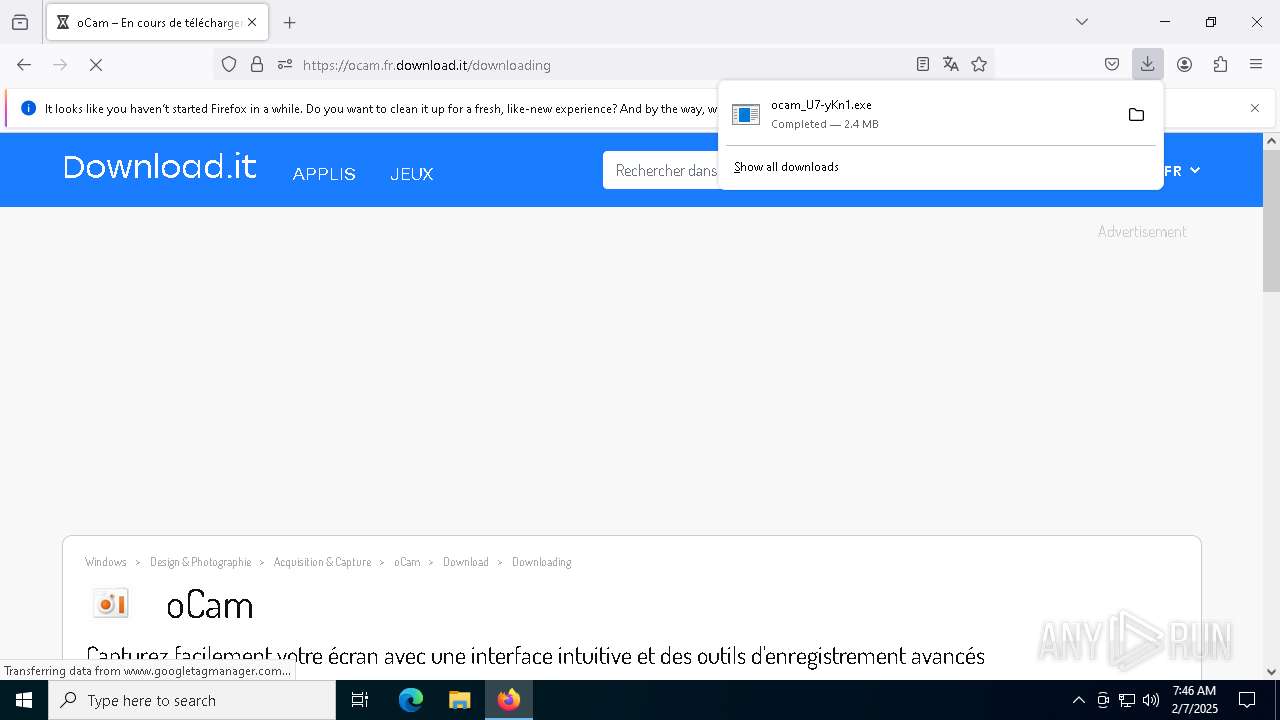Screen dimensions: 1280x720
Task: Open Windows breadcrumb link
Action: tap(106, 562)
